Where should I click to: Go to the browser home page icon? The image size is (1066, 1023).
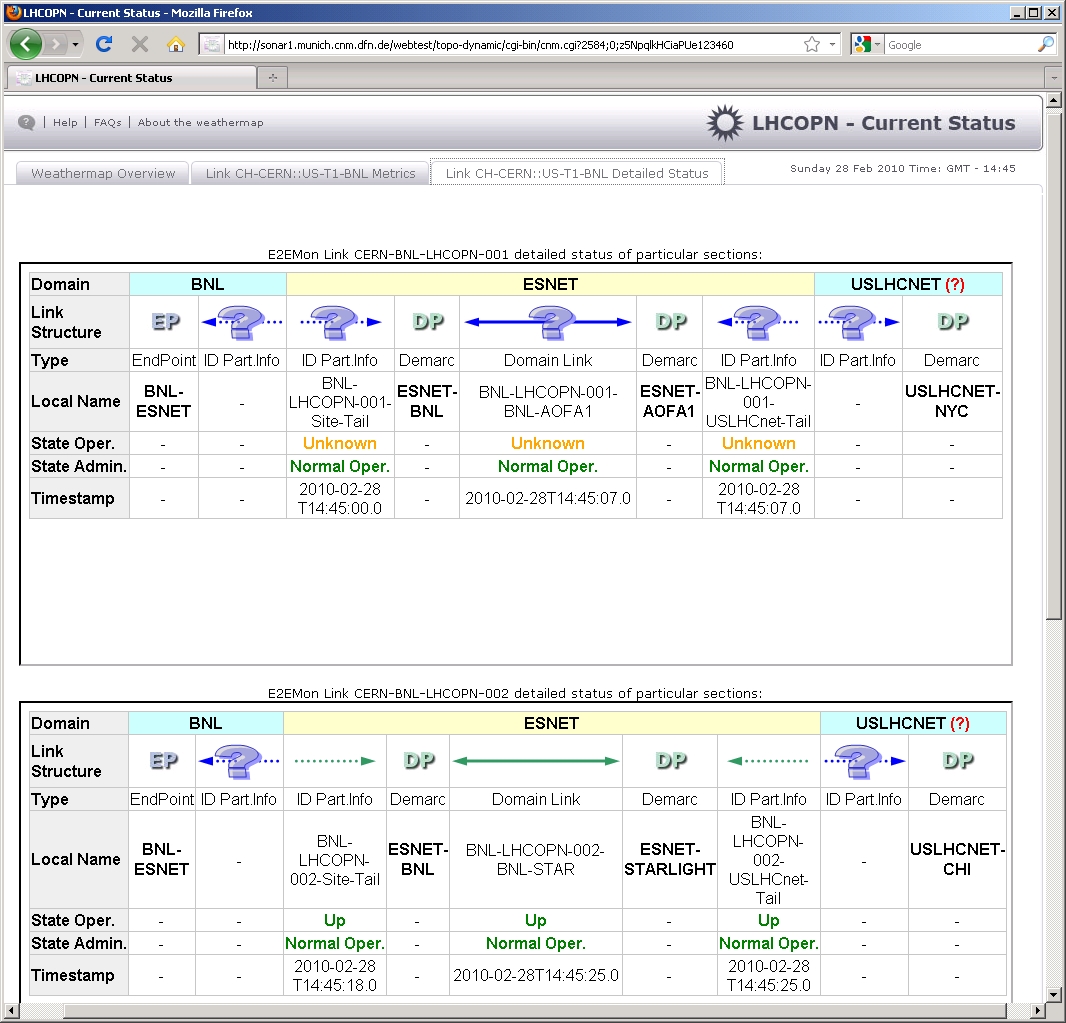coord(175,44)
